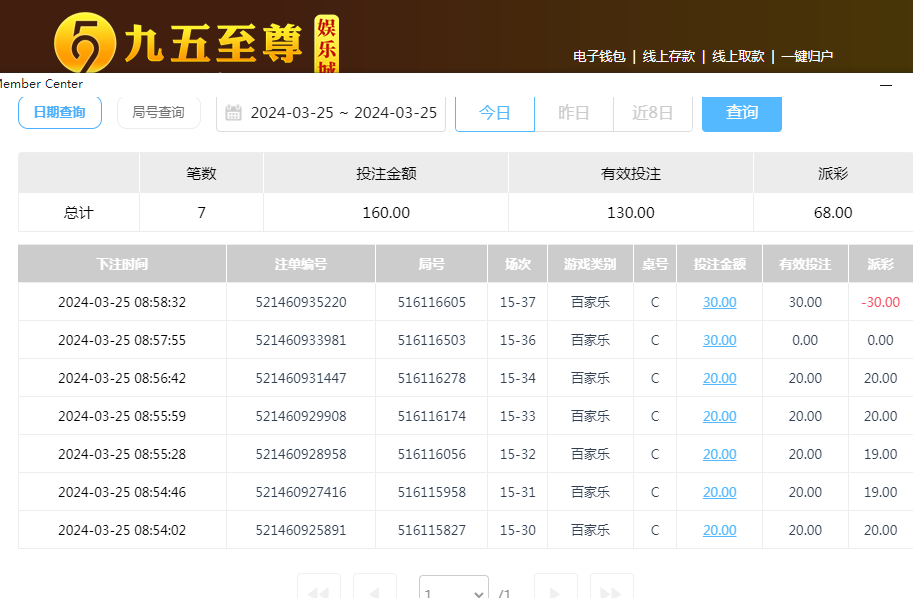913x598 pixels.
Task: Open 30.00 bet link for order 521460933981
Action: [x=720, y=340]
